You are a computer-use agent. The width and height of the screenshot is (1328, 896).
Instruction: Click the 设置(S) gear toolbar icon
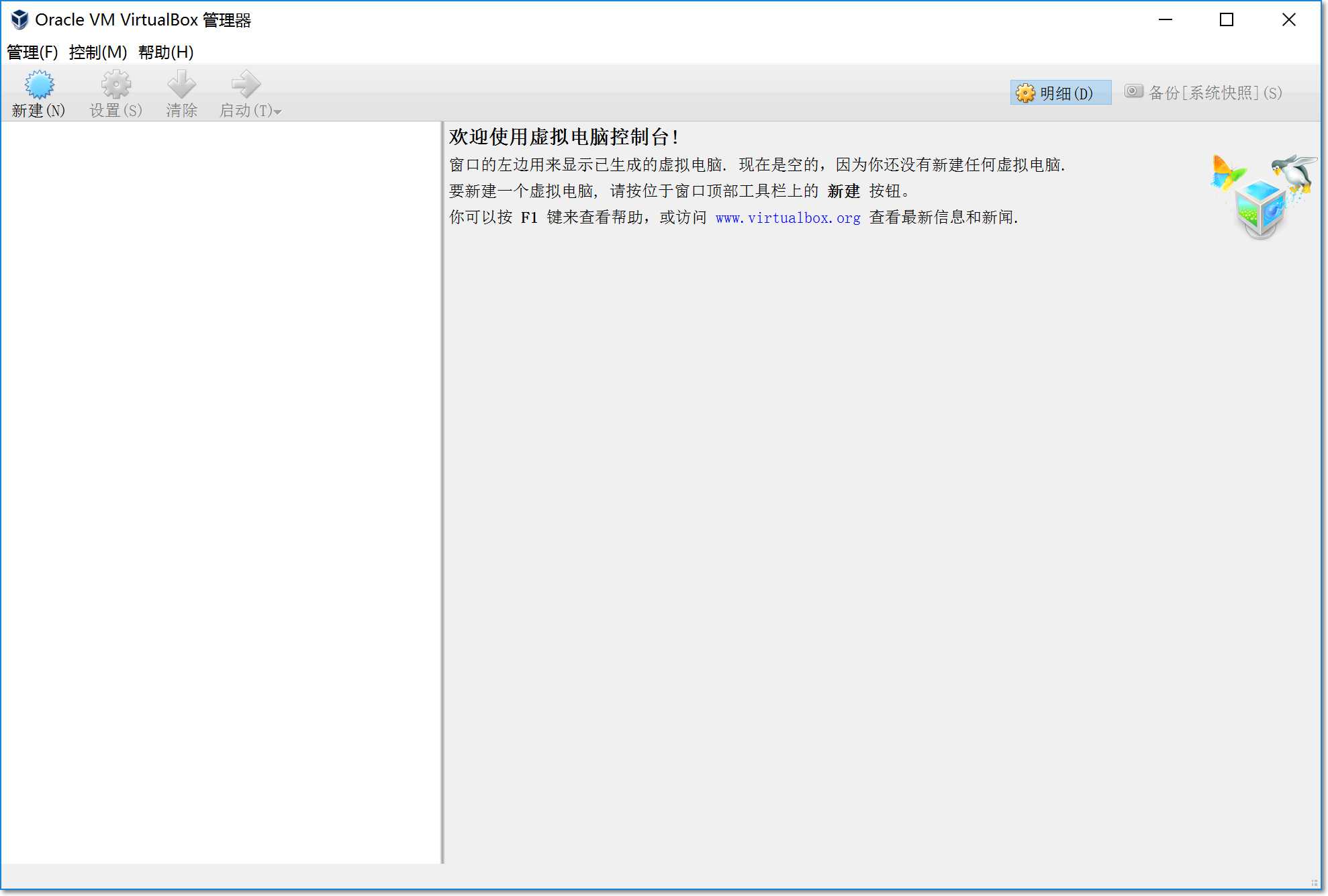(x=116, y=85)
